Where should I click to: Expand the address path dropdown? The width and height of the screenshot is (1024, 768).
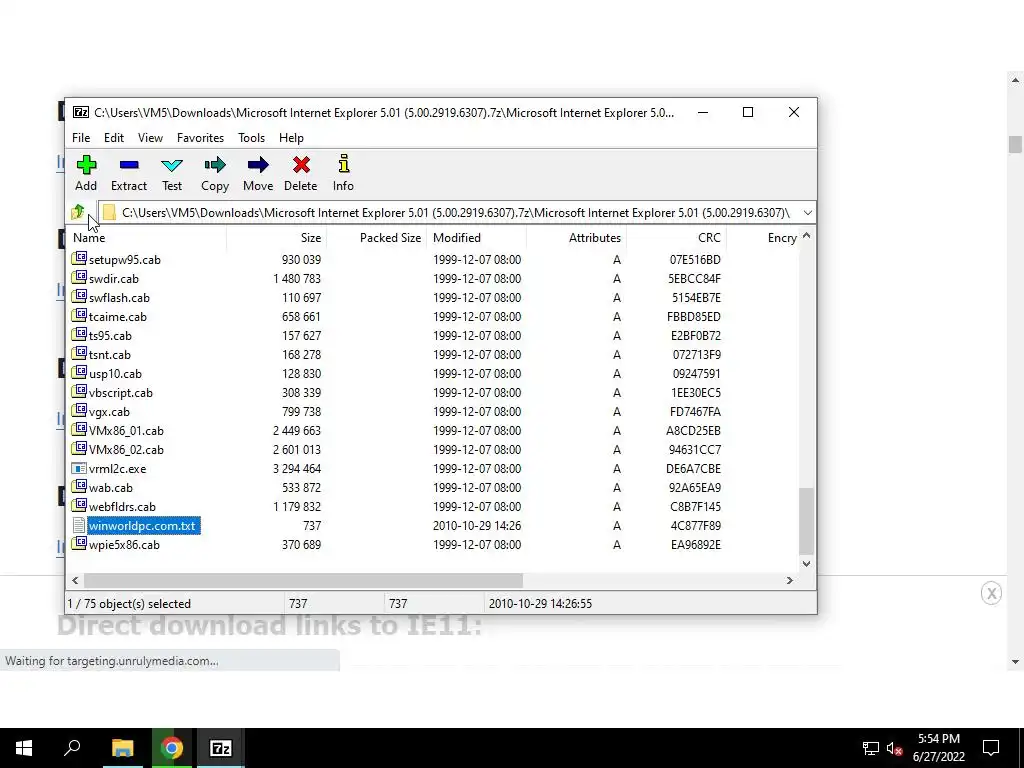click(x=808, y=213)
